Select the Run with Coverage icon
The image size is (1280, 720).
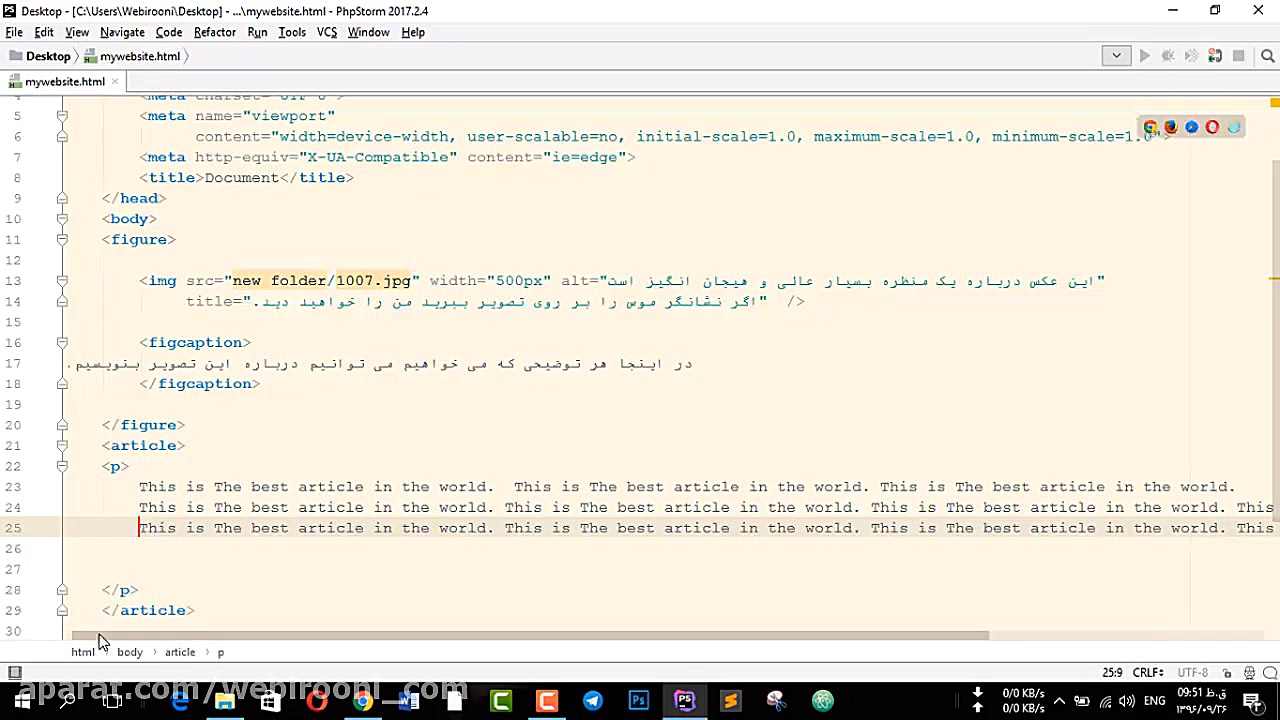tap(1190, 55)
